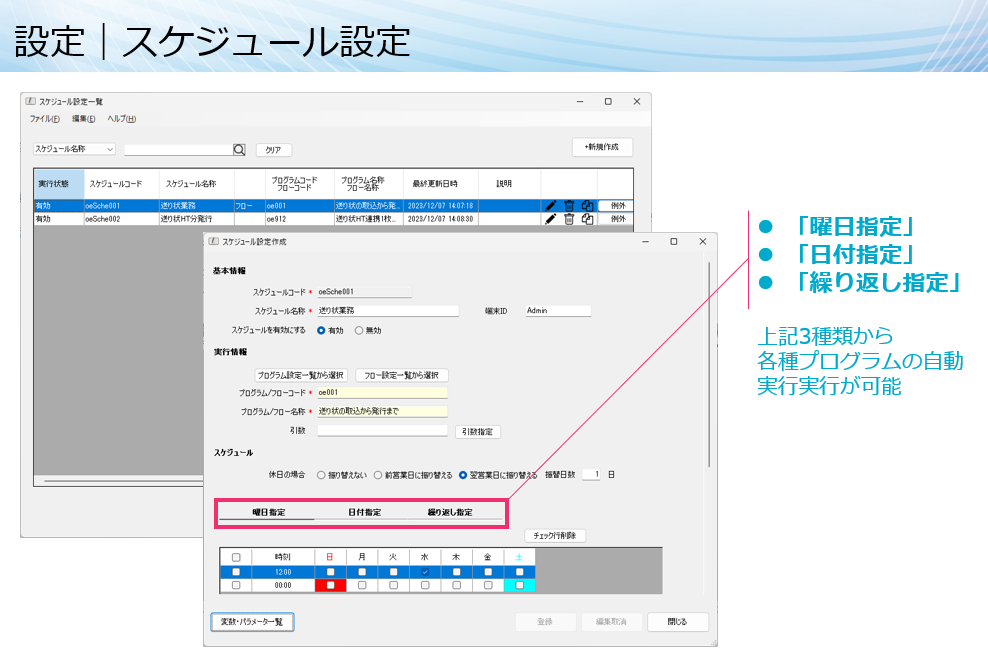Check the 土 checkbox in the 00:00 row

(520, 586)
